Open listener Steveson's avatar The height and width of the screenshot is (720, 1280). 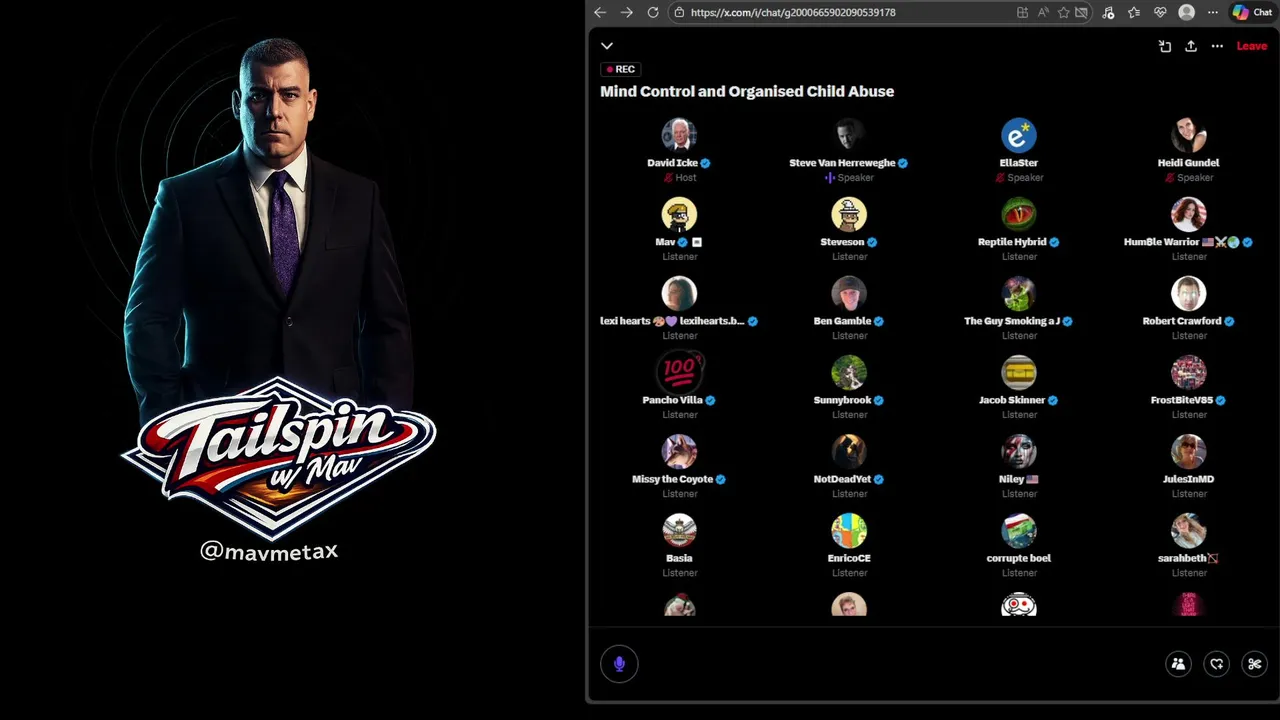coord(849,214)
